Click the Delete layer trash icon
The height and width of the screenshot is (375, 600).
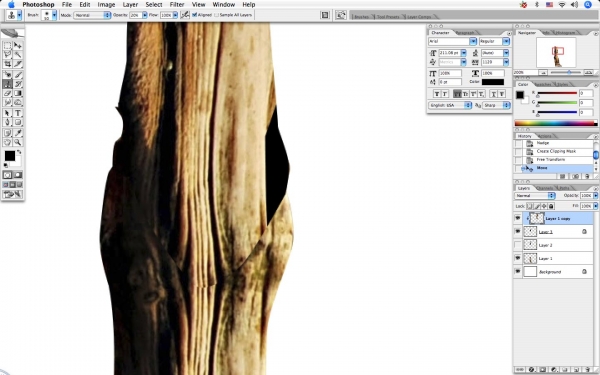click(x=587, y=370)
